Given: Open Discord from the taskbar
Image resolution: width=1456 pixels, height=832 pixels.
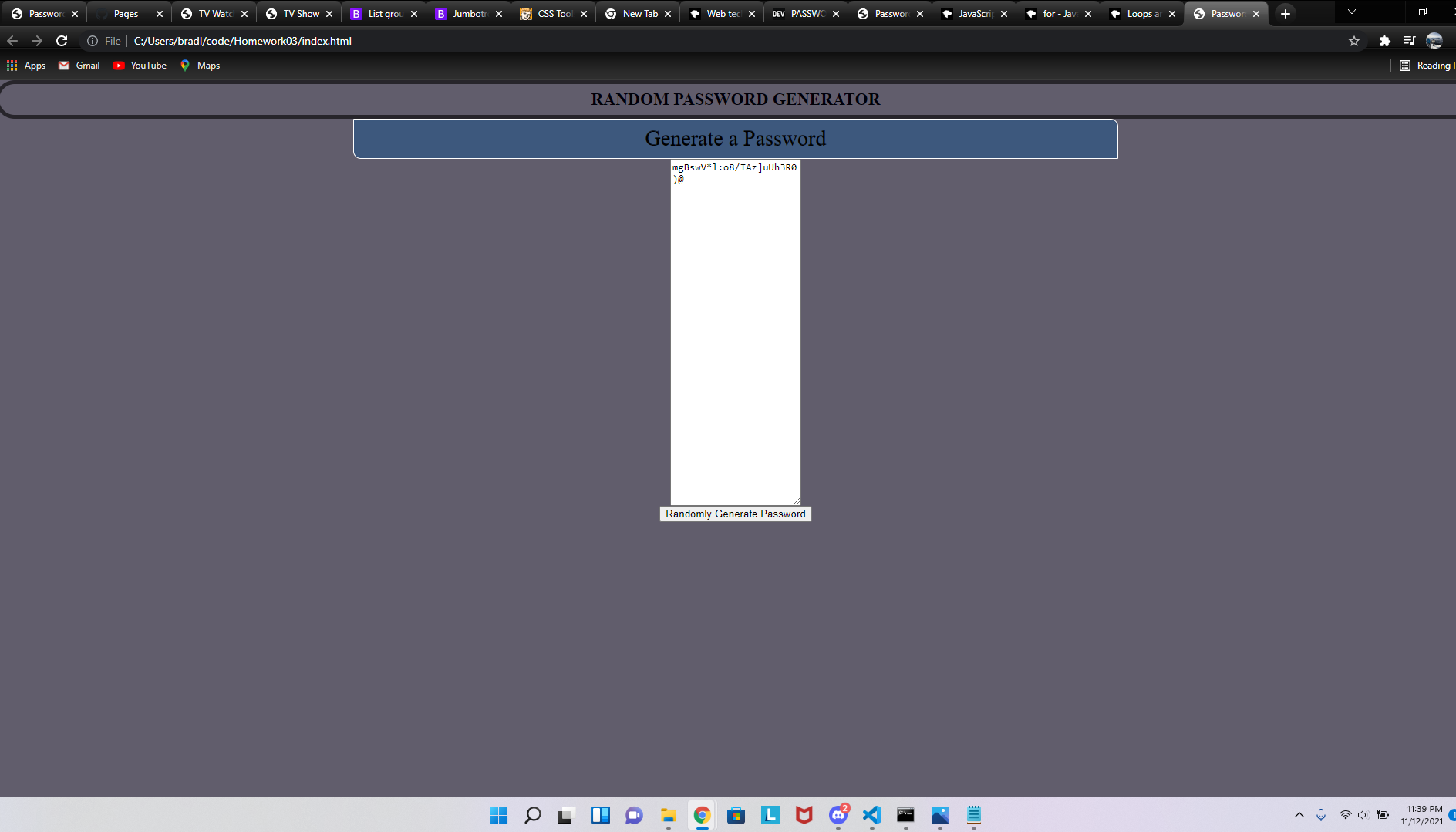Looking at the screenshot, I should coord(838,815).
